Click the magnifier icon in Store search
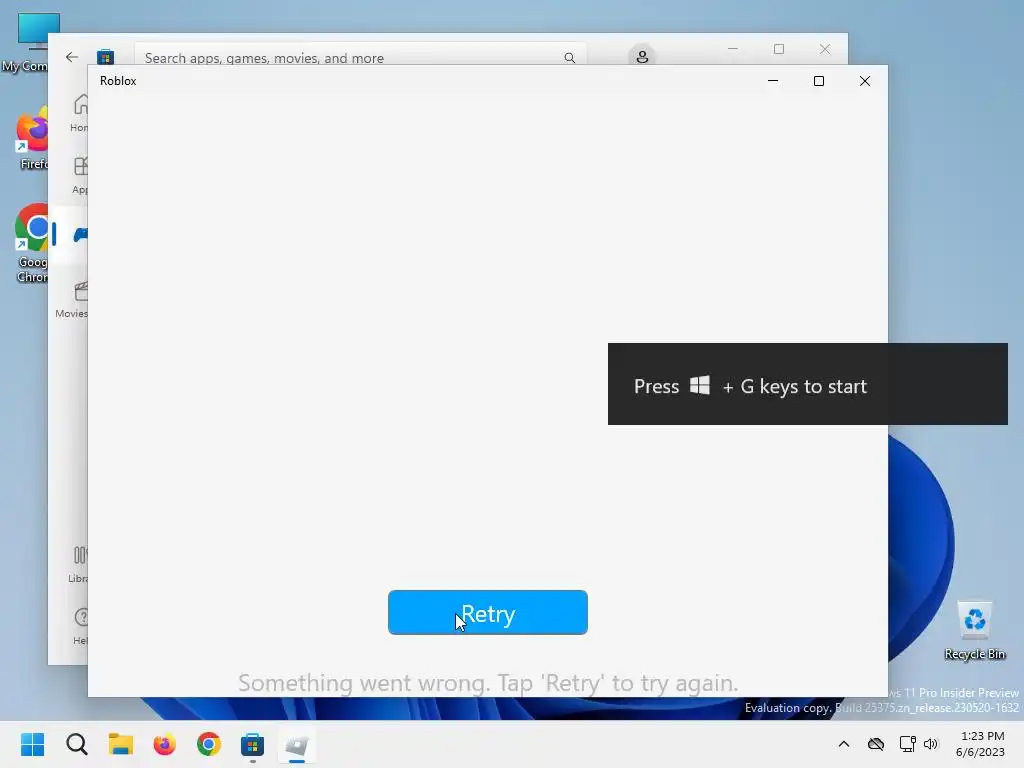This screenshot has height=768, width=1024. [569, 57]
